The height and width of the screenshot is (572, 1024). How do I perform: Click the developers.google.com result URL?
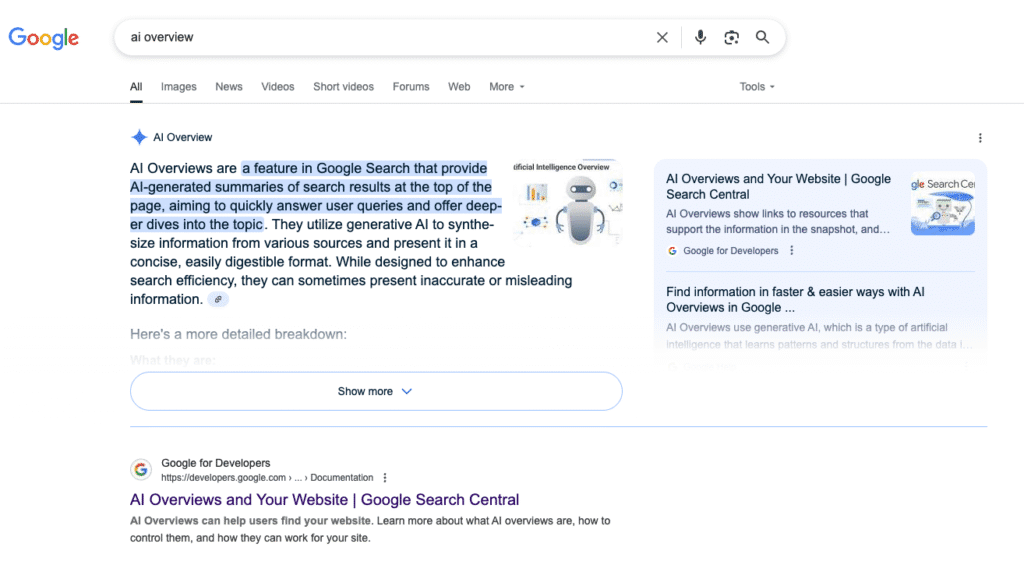coord(267,478)
